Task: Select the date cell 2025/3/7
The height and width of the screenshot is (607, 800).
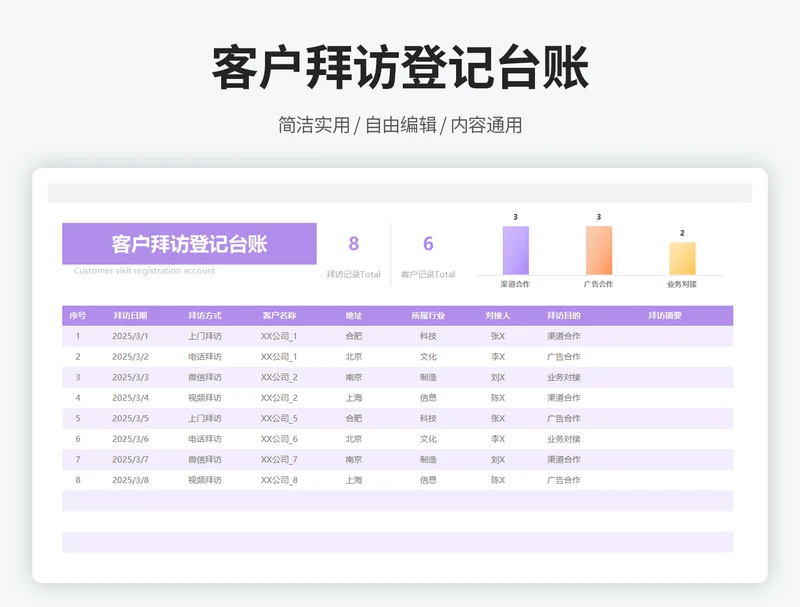Action: click(x=130, y=460)
